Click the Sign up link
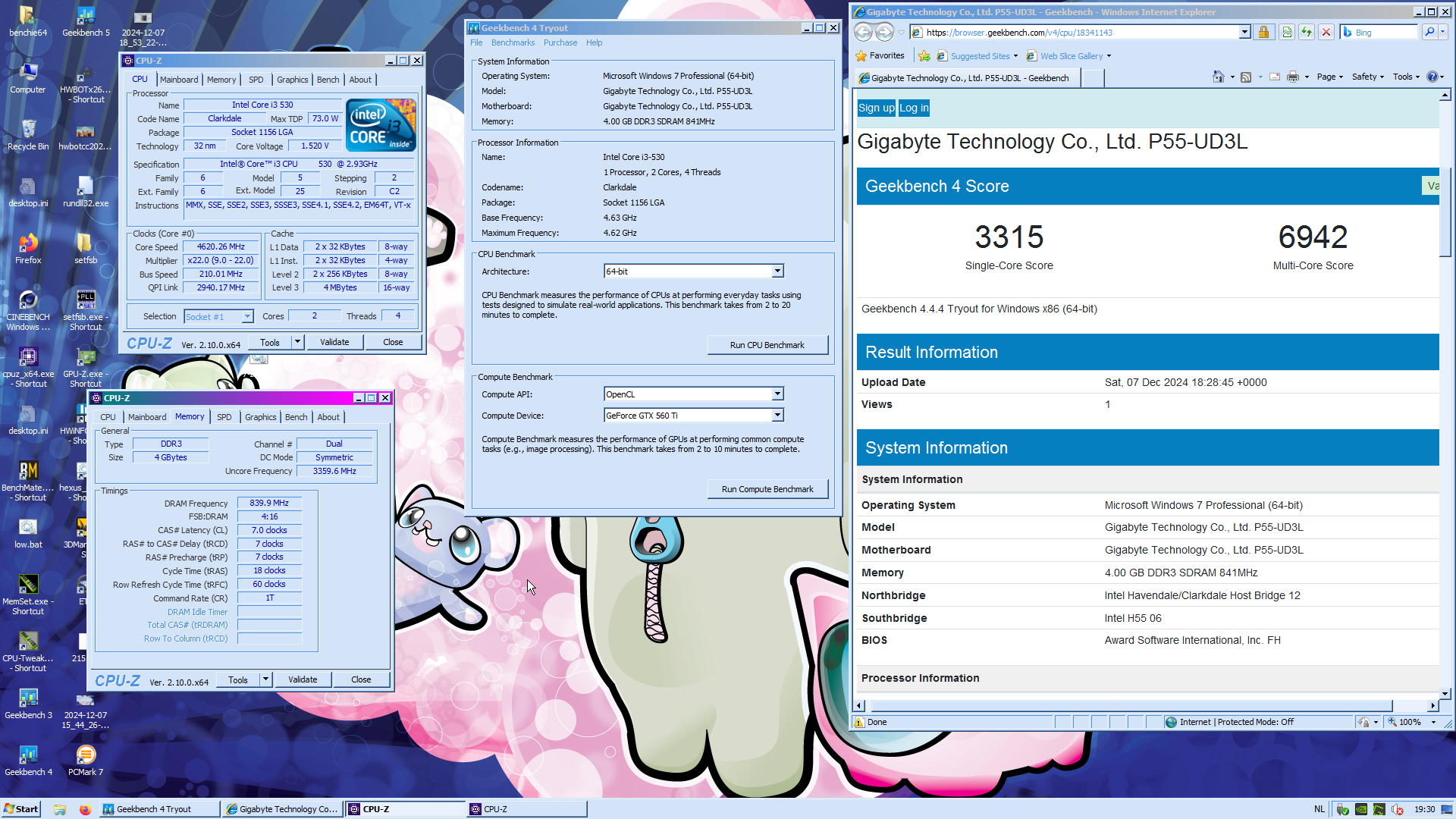The image size is (1456, 819). [877, 108]
